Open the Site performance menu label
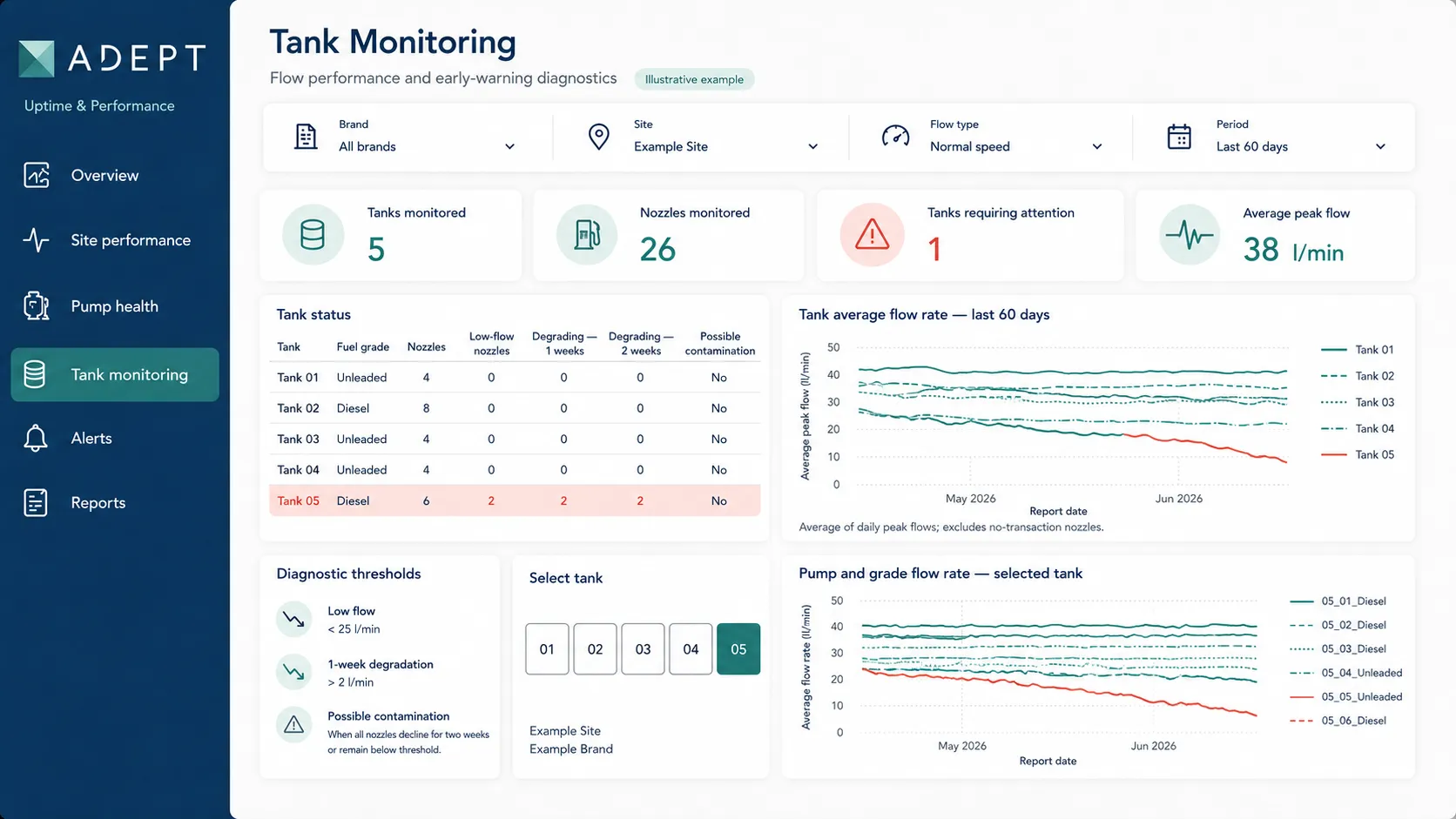This screenshot has height=819, width=1456. coord(131,240)
